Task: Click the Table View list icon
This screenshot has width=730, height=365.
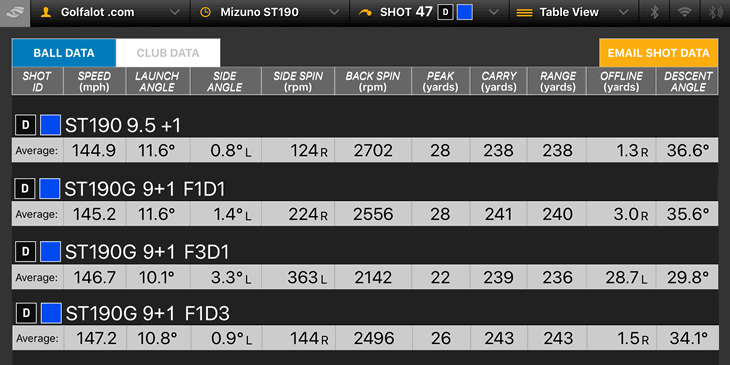Action: [x=524, y=13]
